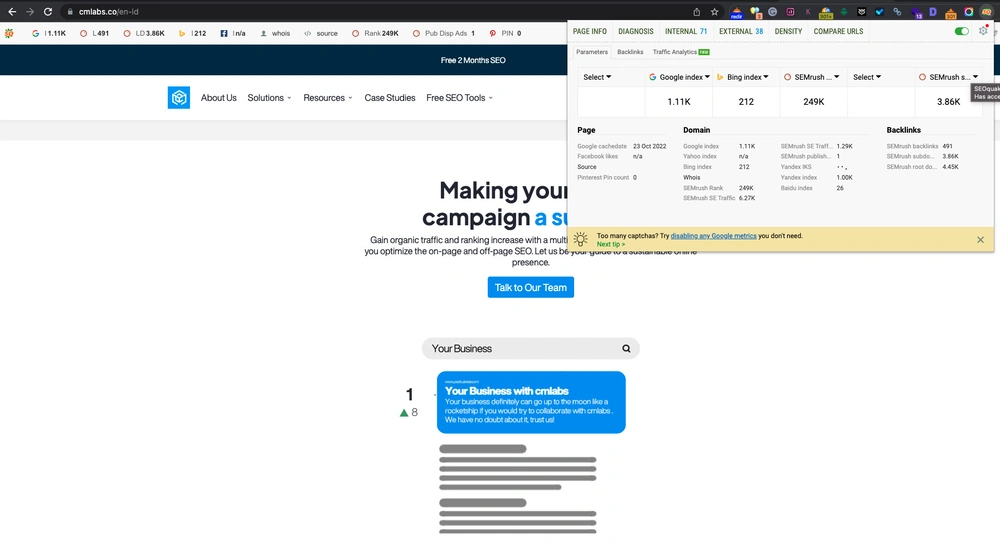The image size is (1000, 542).
Task: Click the SEMrush links L 491 item
Action: 94,33
